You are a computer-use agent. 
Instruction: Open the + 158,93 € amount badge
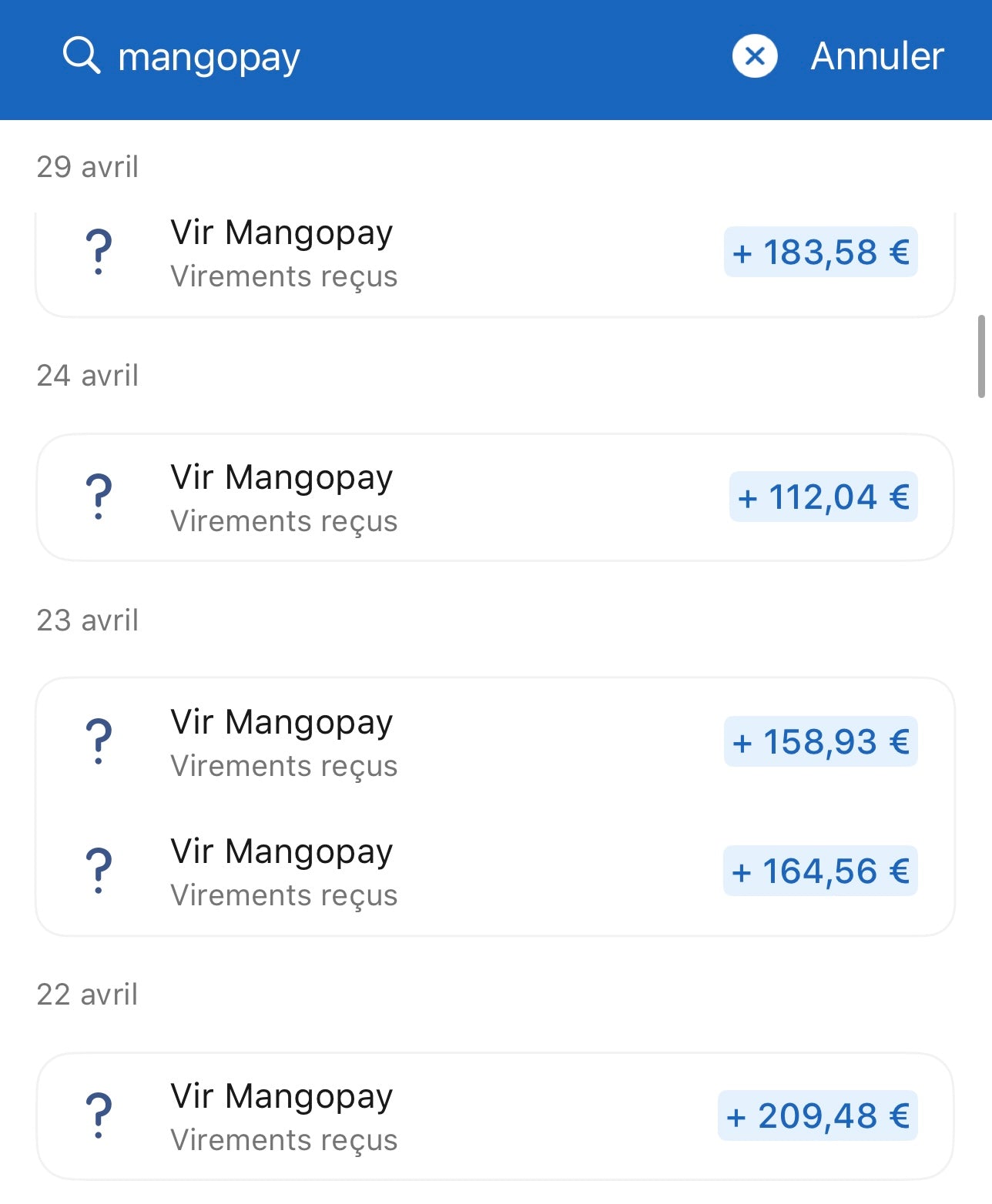click(x=821, y=742)
